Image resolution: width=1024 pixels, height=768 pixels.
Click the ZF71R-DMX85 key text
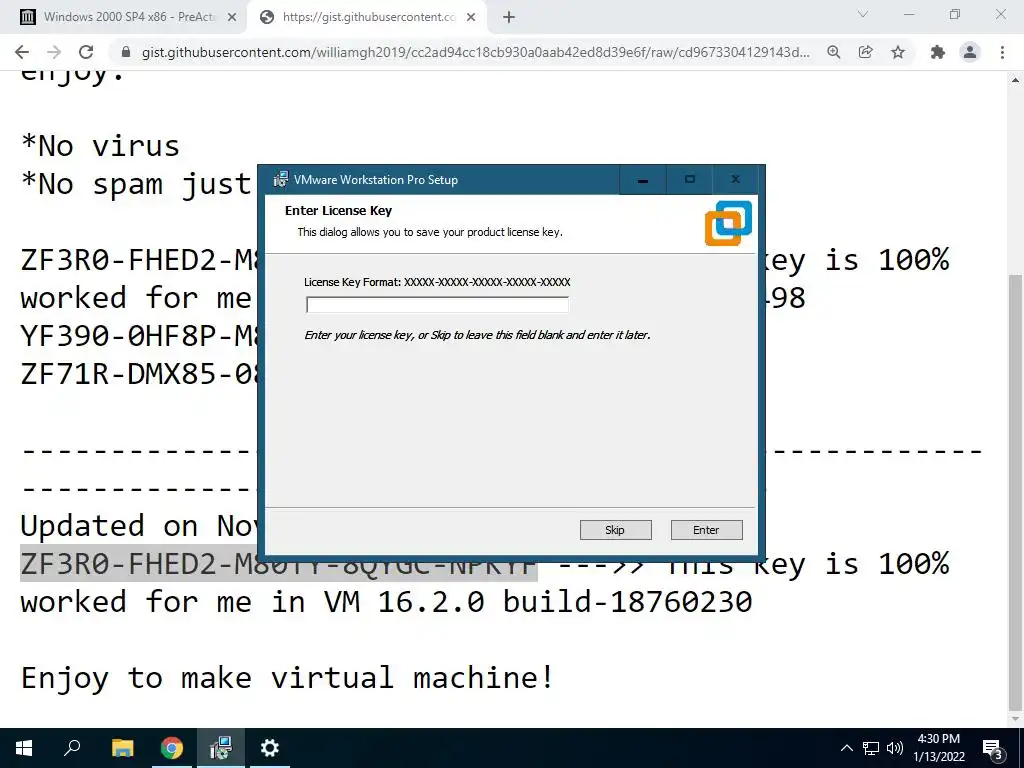[x=140, y=374]
